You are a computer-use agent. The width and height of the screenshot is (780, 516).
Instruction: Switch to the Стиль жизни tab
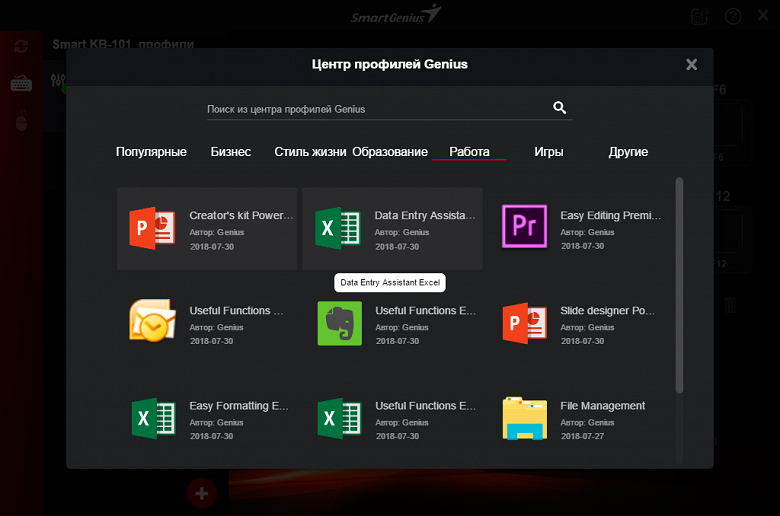coord(310,152)
